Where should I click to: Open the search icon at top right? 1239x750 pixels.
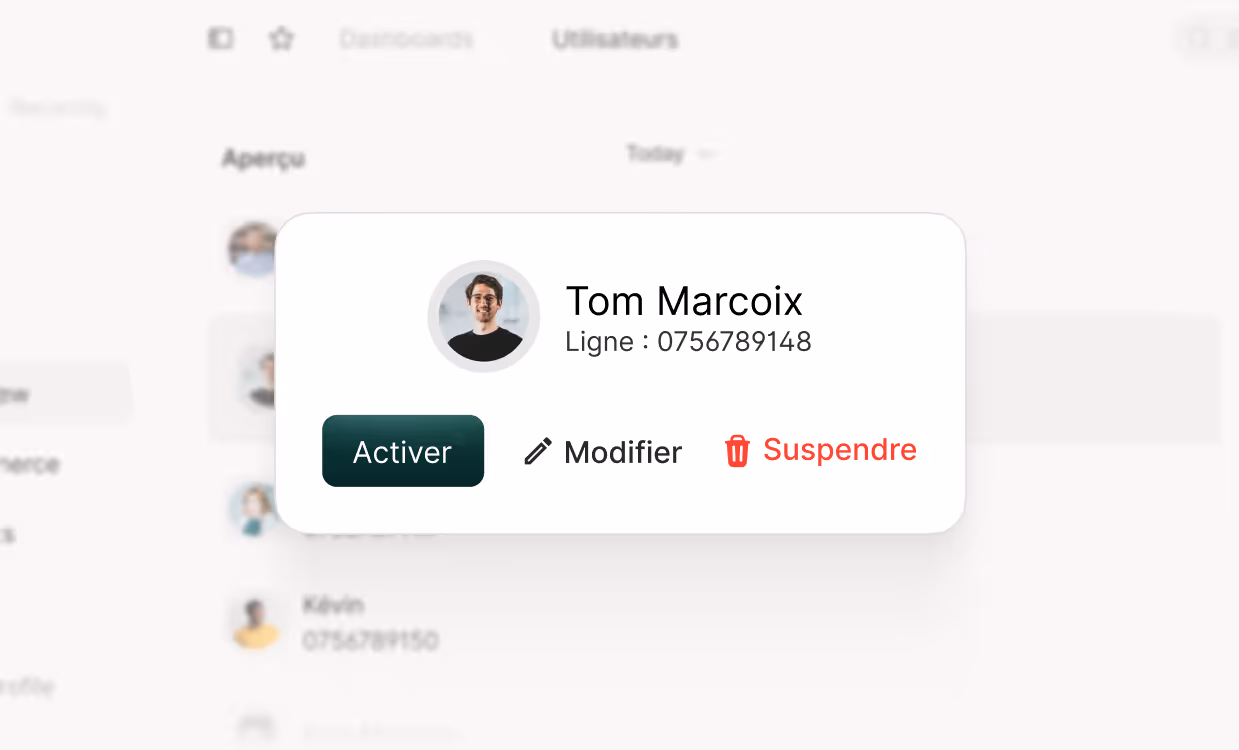[1198, 40]
